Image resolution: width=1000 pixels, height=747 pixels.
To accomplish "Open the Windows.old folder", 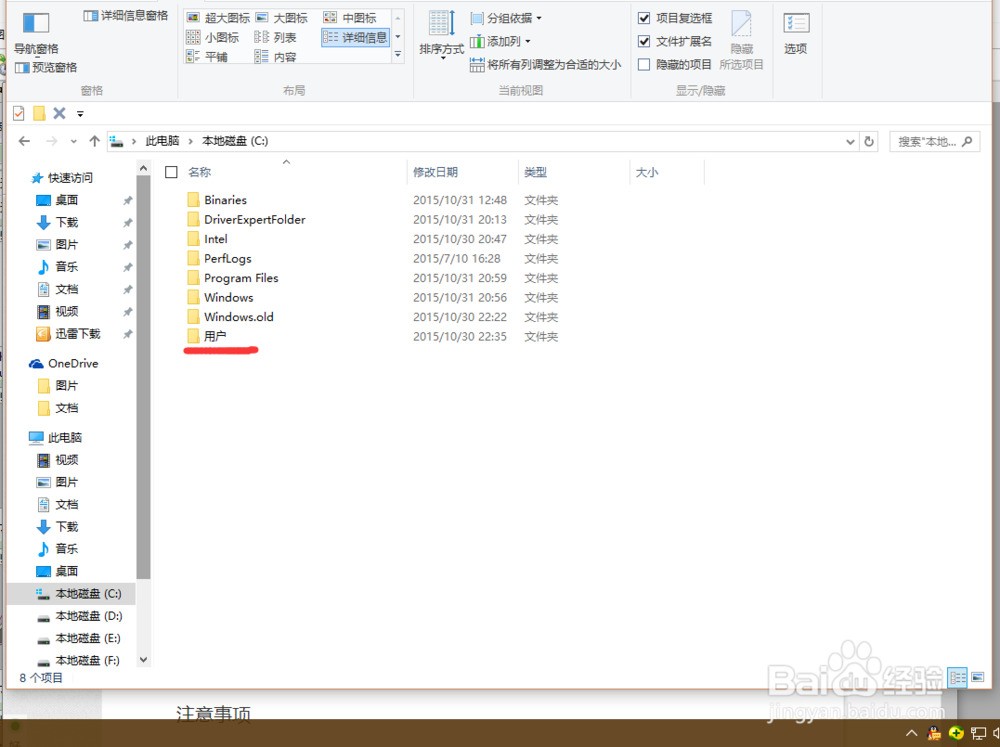I will (x=238, y=317).
